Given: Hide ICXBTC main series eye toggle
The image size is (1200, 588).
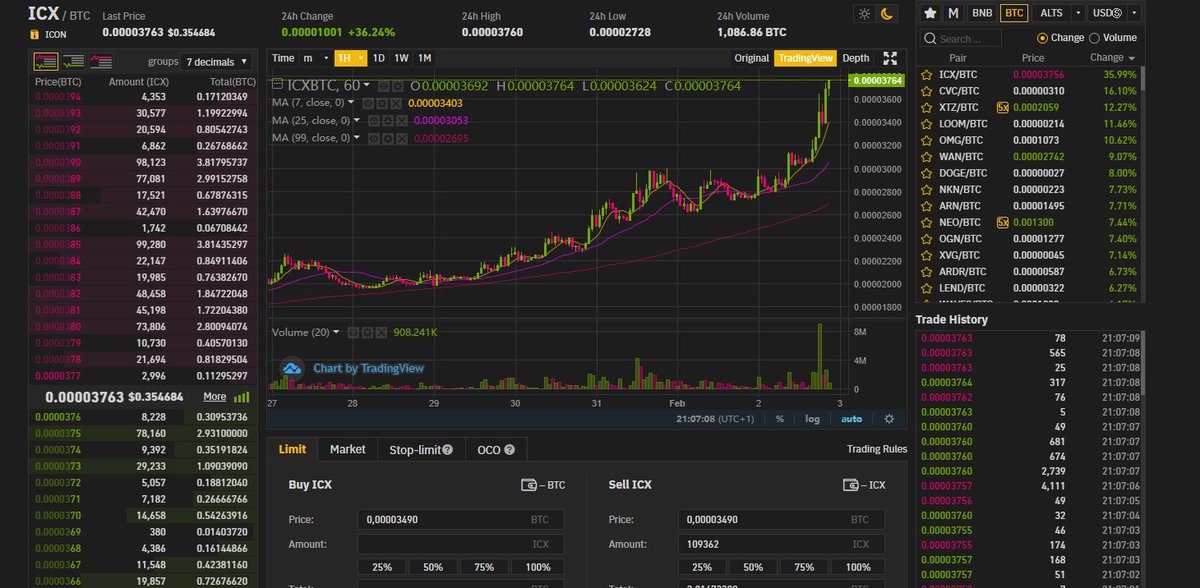Looking at the screenshot, I should (384, 86).
